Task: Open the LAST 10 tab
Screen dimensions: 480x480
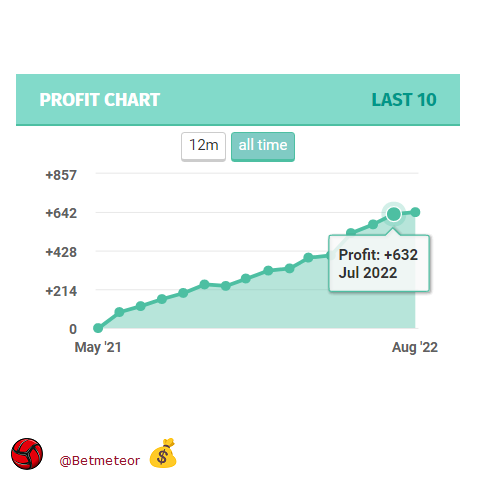Action: [x=404, y=100]
